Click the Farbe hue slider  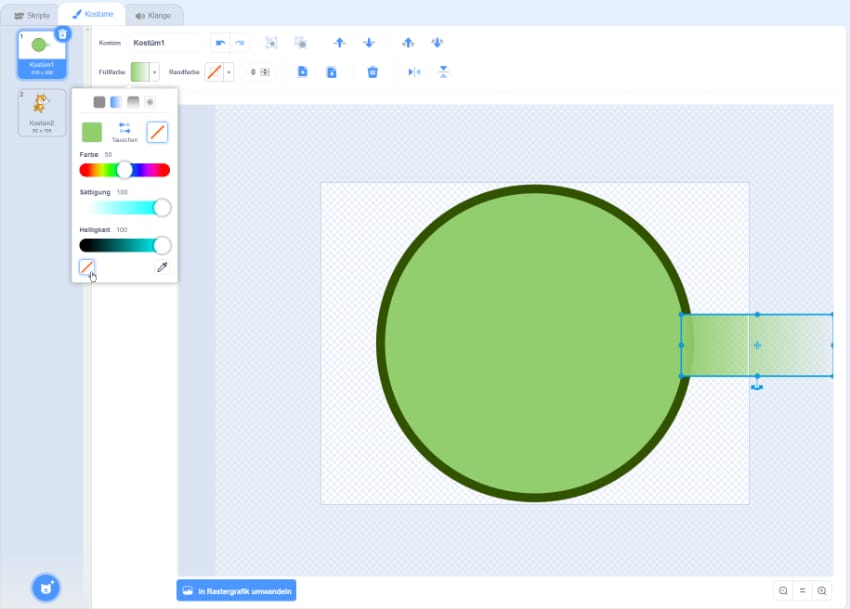coord(125,170)
